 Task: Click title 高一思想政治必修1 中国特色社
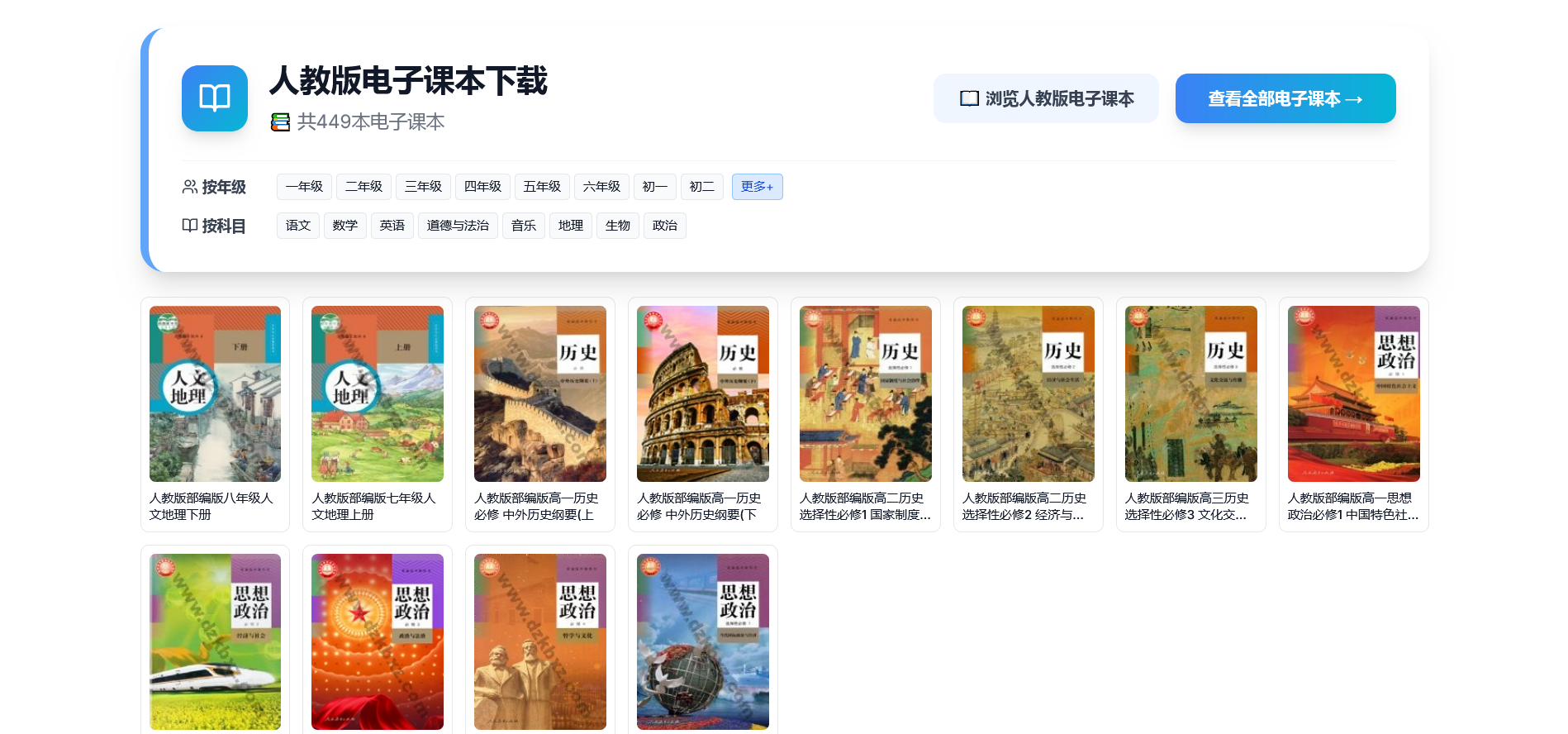pos(1353,506)
